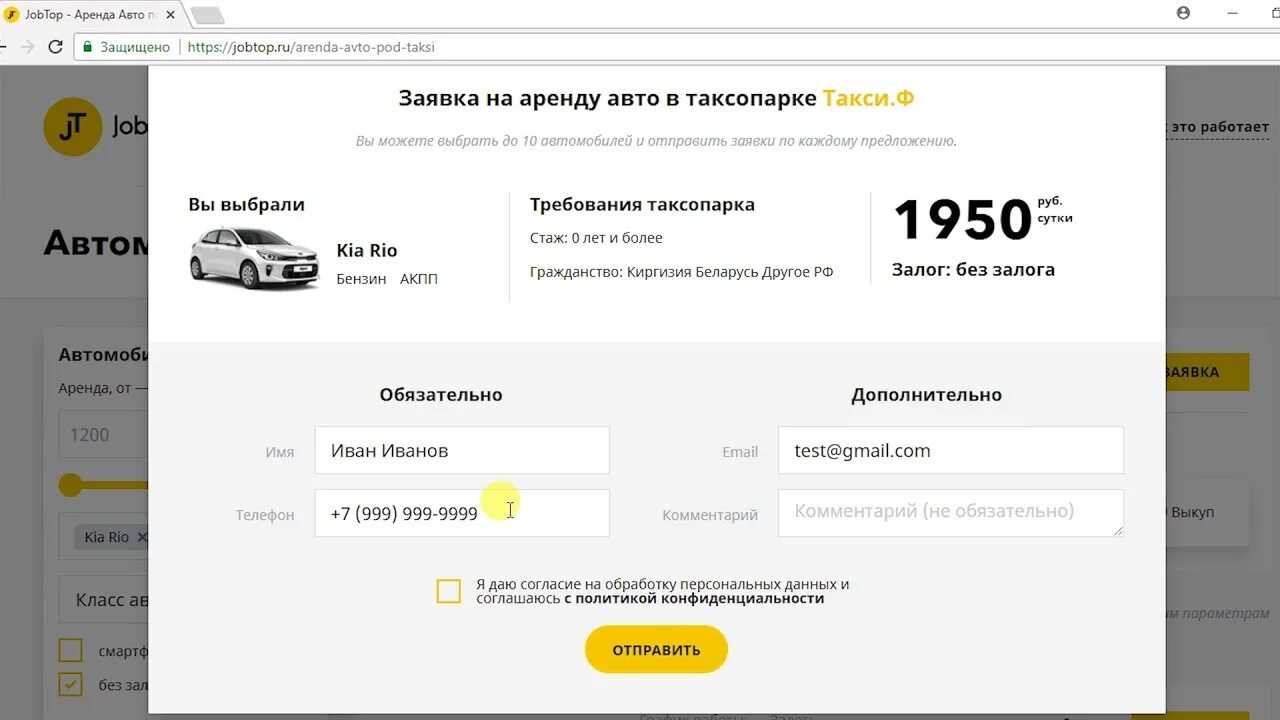Open a new browser tab
The image size is (1280, 720).
(x=206, y=15)
